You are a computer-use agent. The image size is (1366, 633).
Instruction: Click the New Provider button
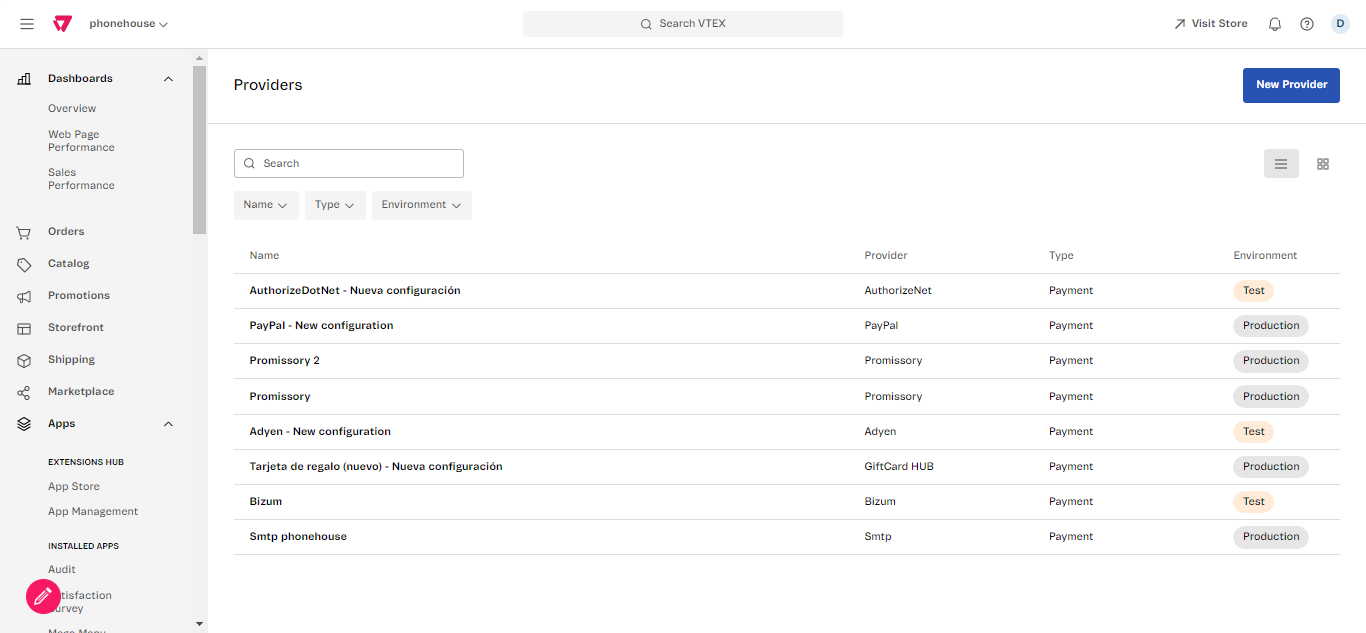[1291, 85]
